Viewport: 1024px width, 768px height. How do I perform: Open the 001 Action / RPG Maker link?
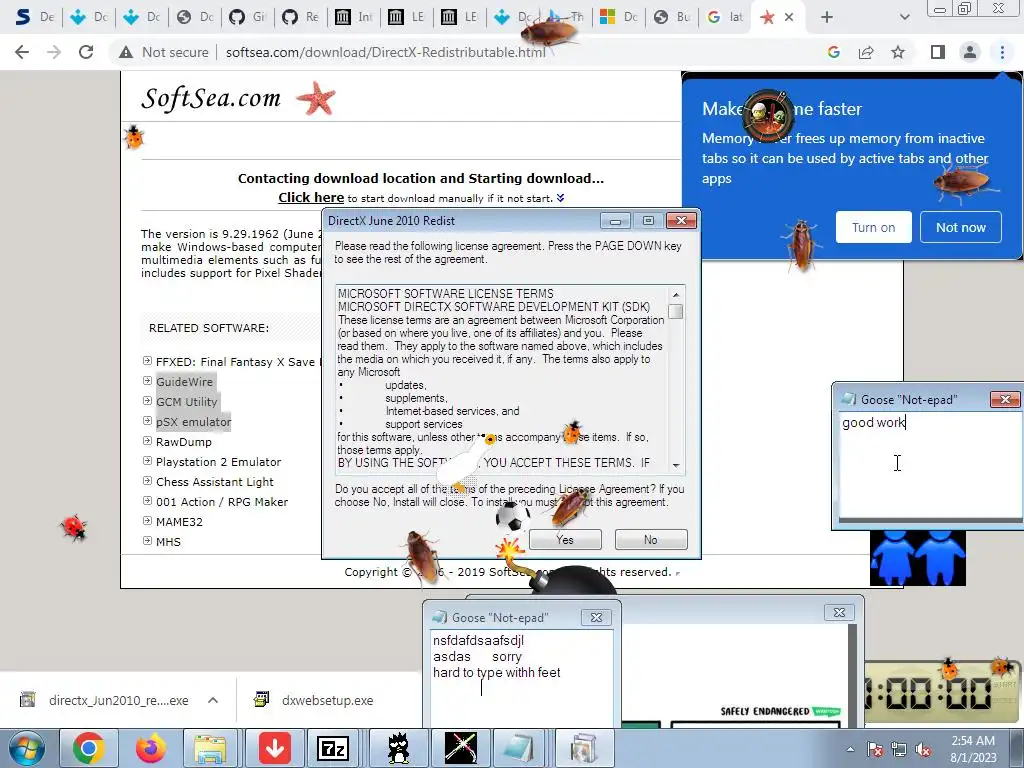click(x=222, y=502)
